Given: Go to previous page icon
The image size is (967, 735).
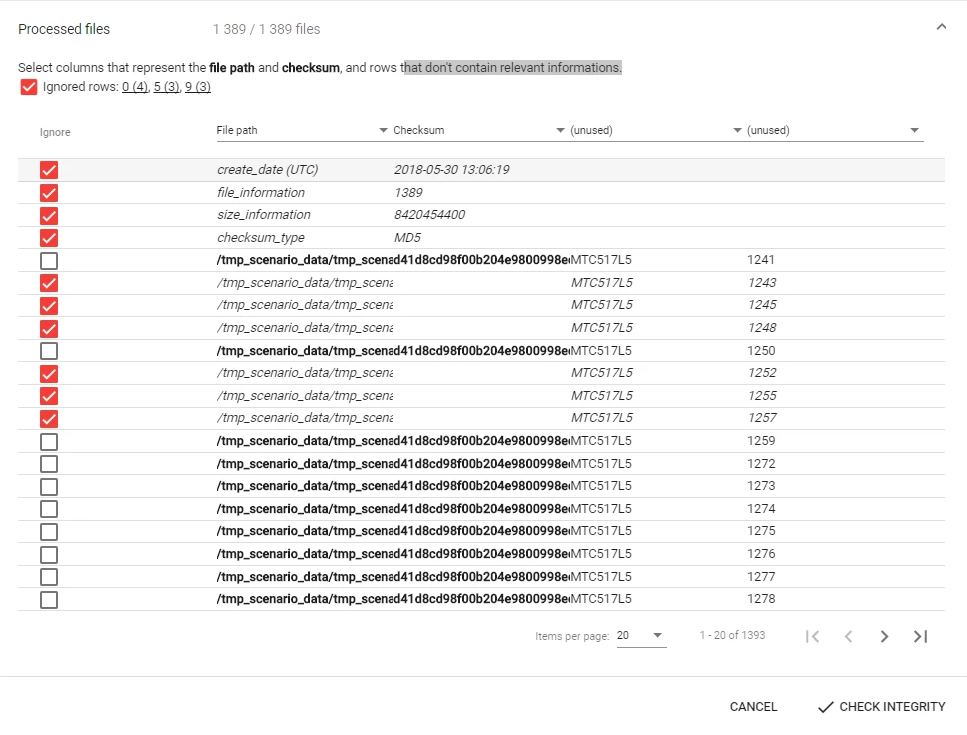Looking at the screenshot, I should click(849, 636).
